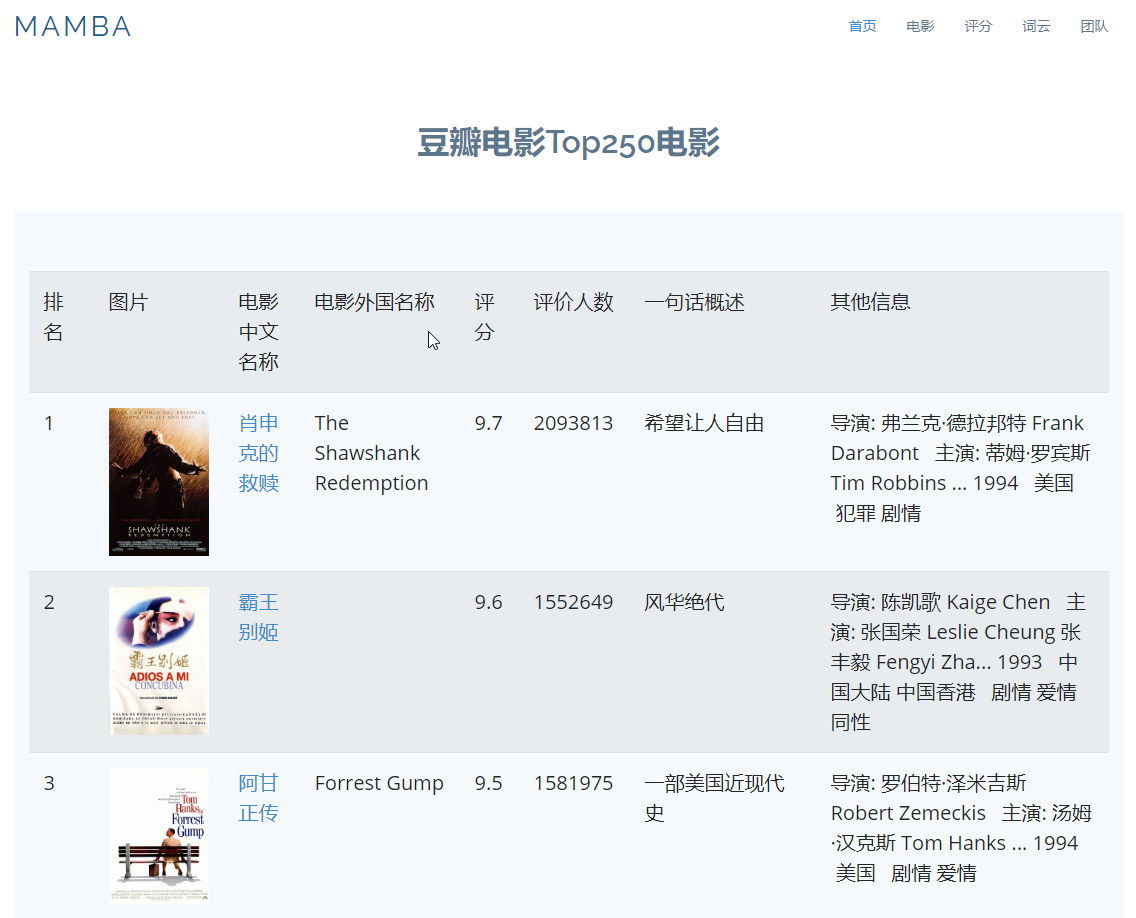Viewport: 1136px width, 918px height.
Task: Click The Shawshank Redemption foreign title
Action: tap(372, 453)
